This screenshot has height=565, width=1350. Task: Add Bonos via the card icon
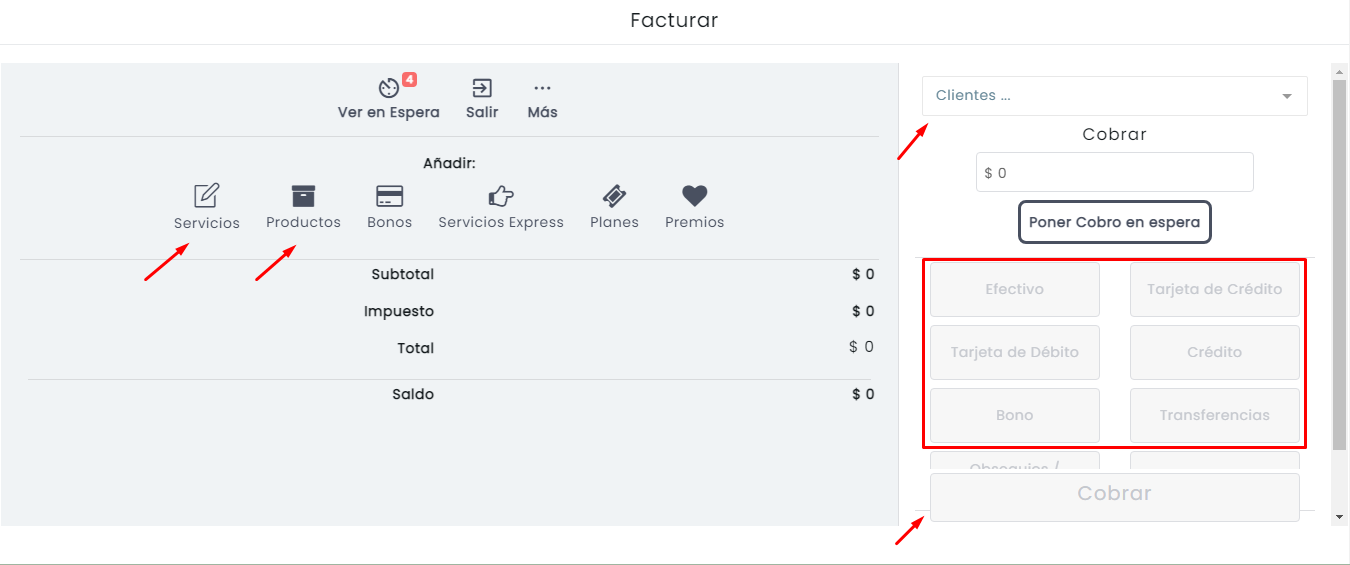[x=389, y=195]
